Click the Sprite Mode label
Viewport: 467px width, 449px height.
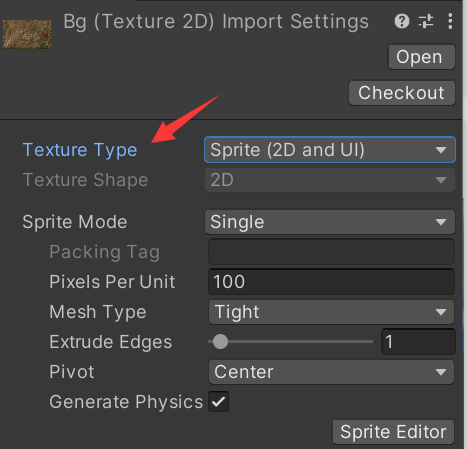[x=75, y=222]
